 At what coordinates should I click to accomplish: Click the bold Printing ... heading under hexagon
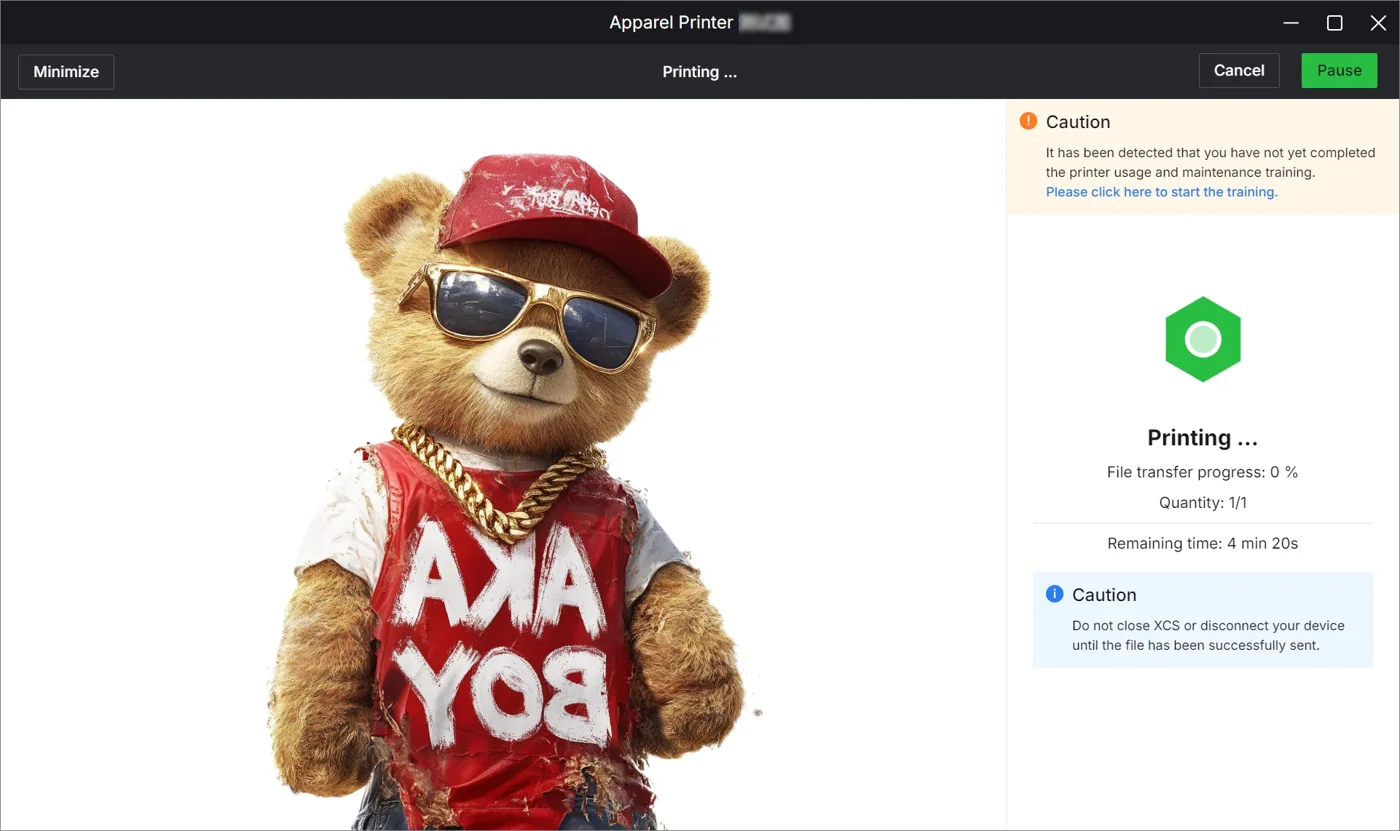tap(1202, 438)
